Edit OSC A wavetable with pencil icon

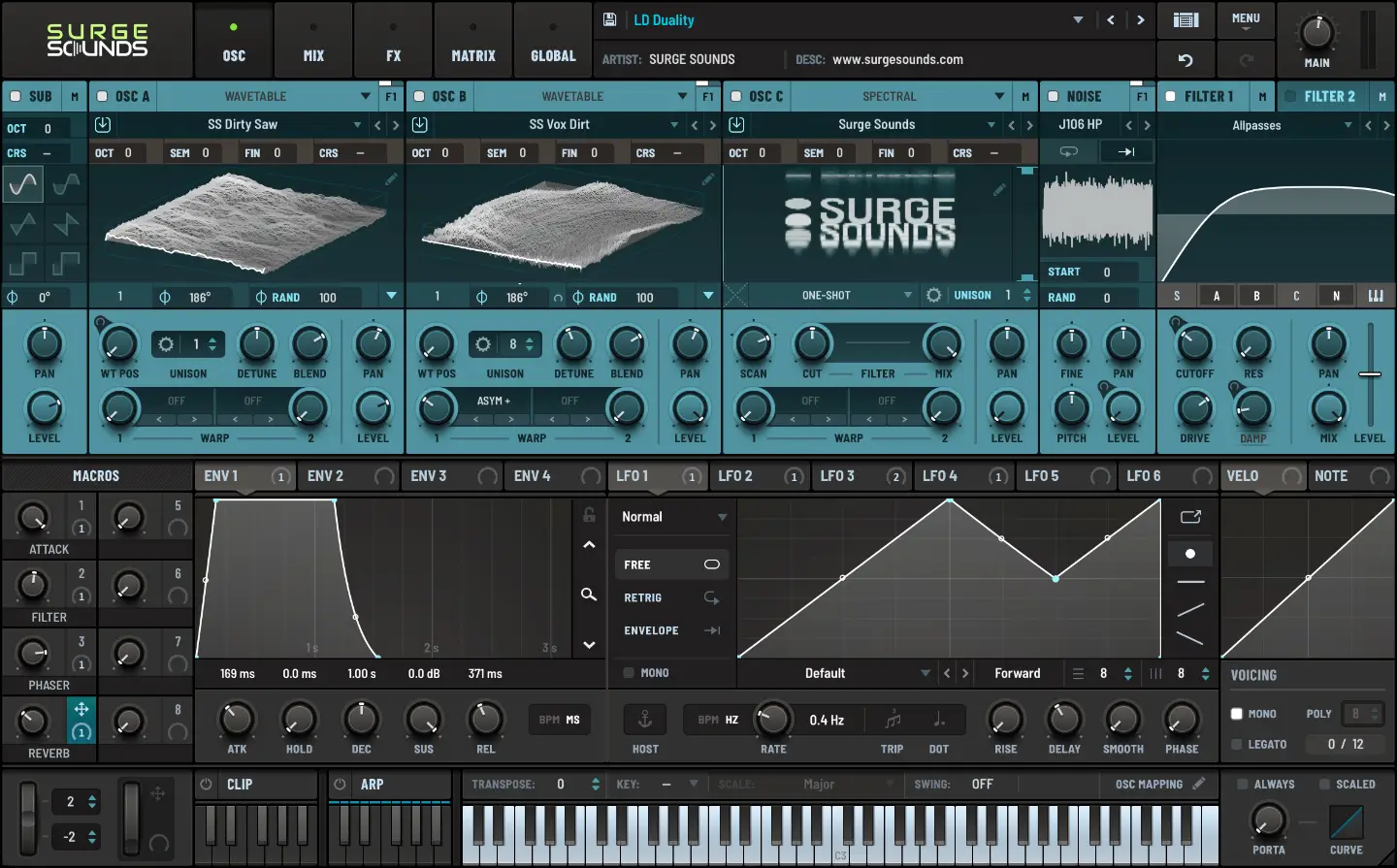pos(391,179)
